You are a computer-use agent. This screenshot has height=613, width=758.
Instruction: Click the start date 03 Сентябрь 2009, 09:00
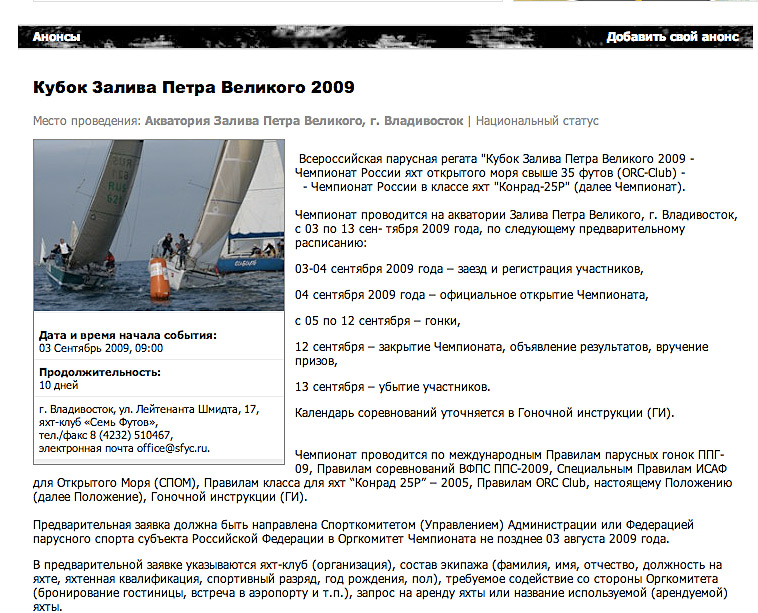tap(101, 348)
